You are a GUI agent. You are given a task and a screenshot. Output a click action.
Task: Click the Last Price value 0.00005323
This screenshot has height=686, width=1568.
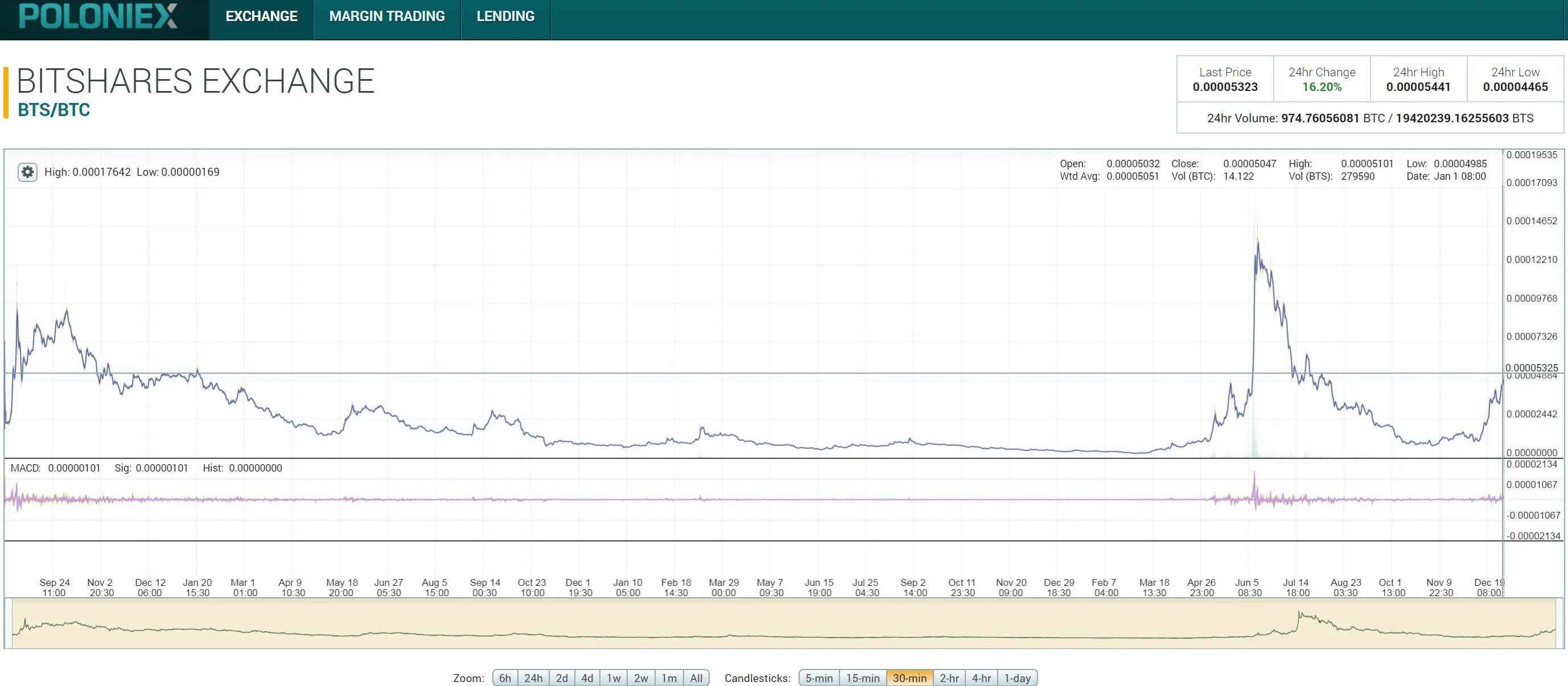[x=1225, y=87]
